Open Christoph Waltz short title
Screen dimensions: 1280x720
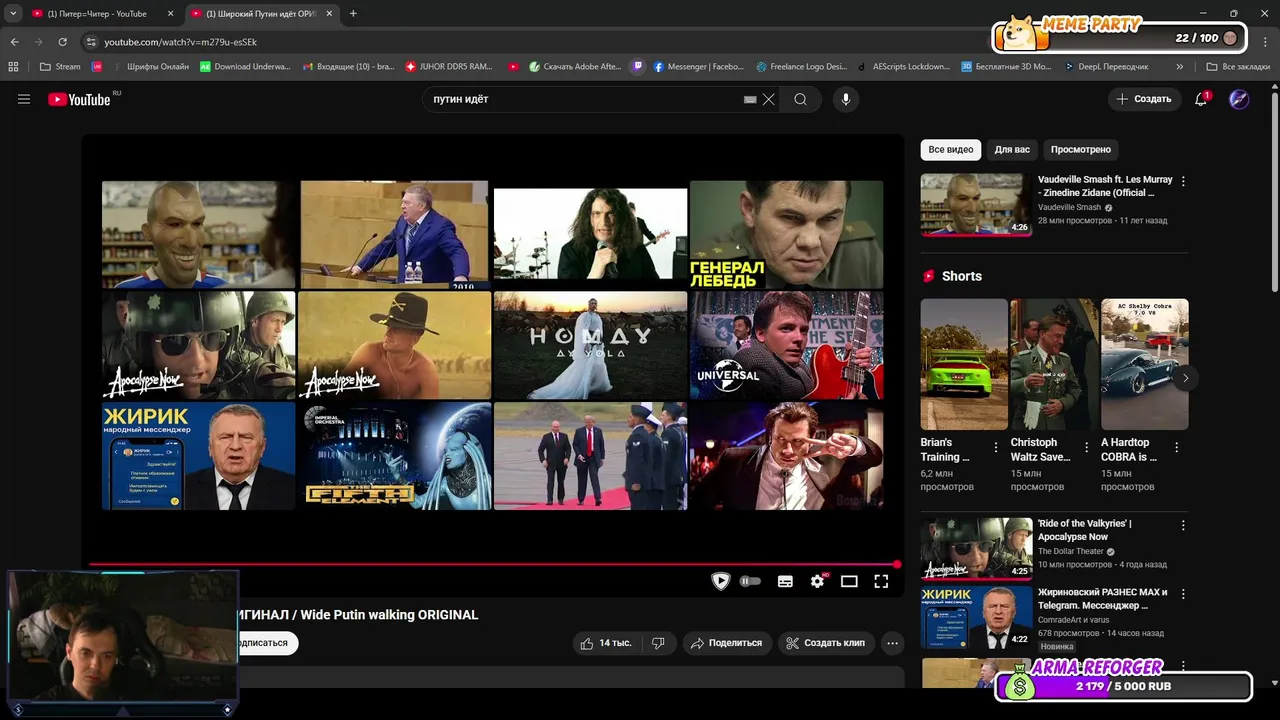(x=1040, y=449)
